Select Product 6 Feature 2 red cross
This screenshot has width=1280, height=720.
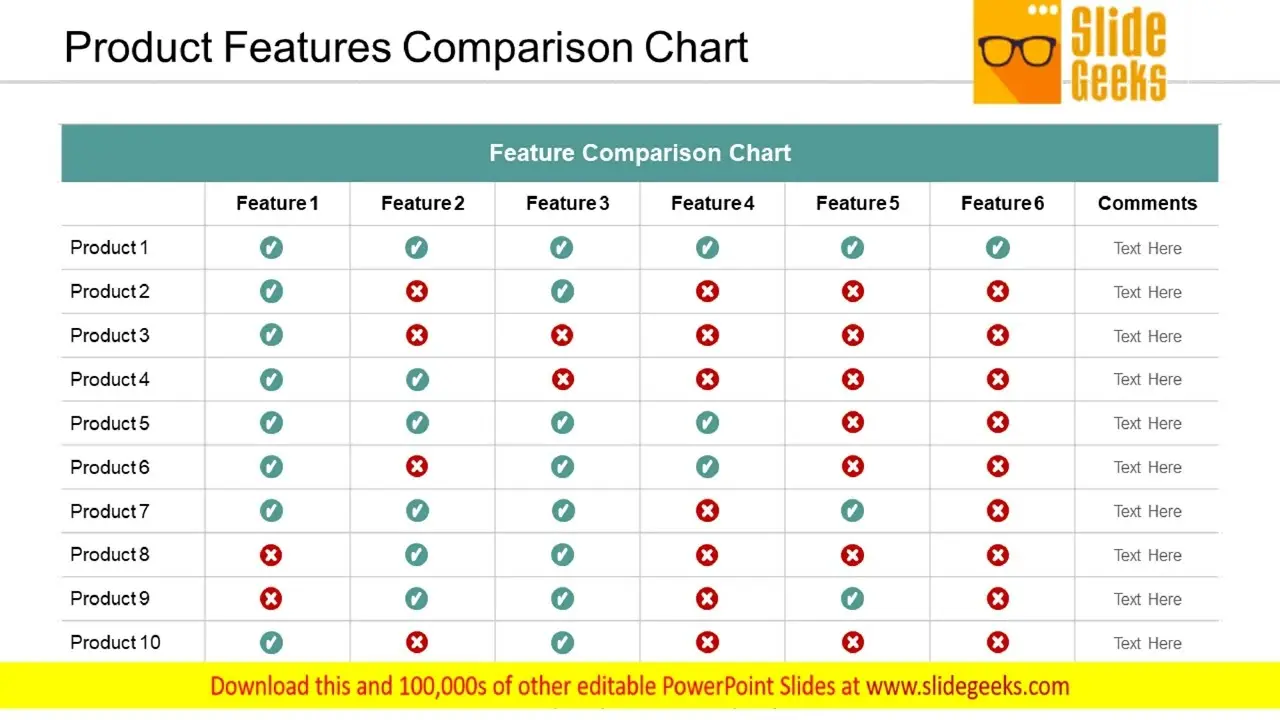[x=417, y=467]
